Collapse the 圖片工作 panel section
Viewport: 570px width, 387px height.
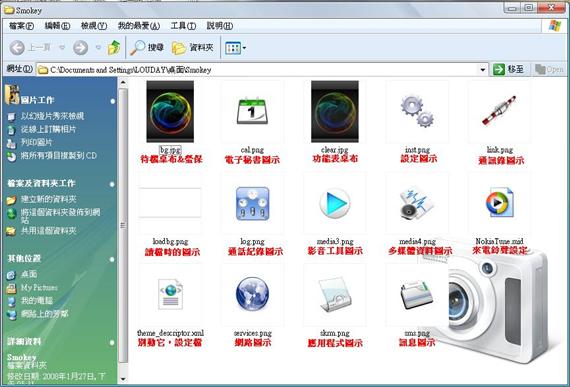[113, 101]
